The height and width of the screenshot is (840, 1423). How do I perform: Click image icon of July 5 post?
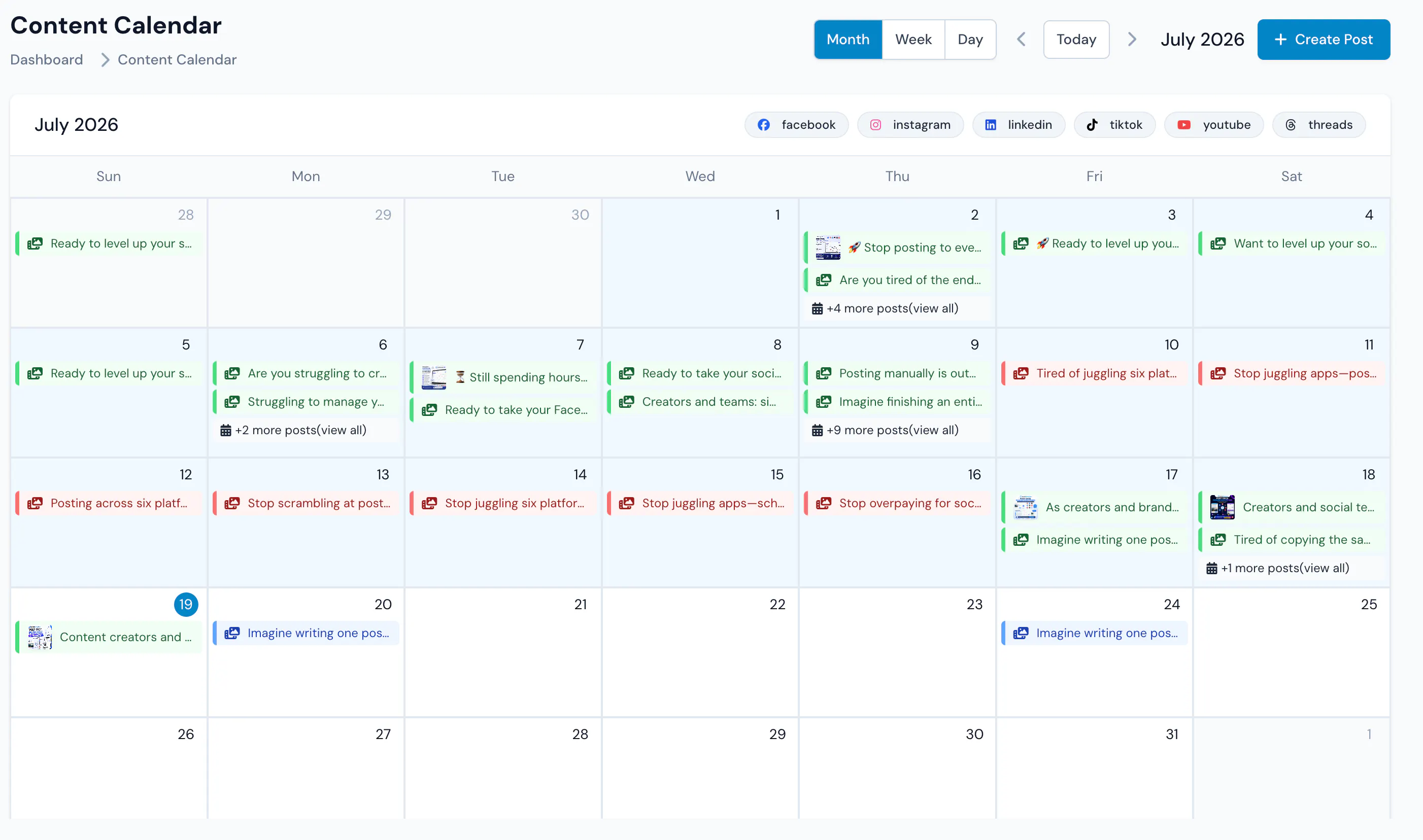[x=35, y=373]
